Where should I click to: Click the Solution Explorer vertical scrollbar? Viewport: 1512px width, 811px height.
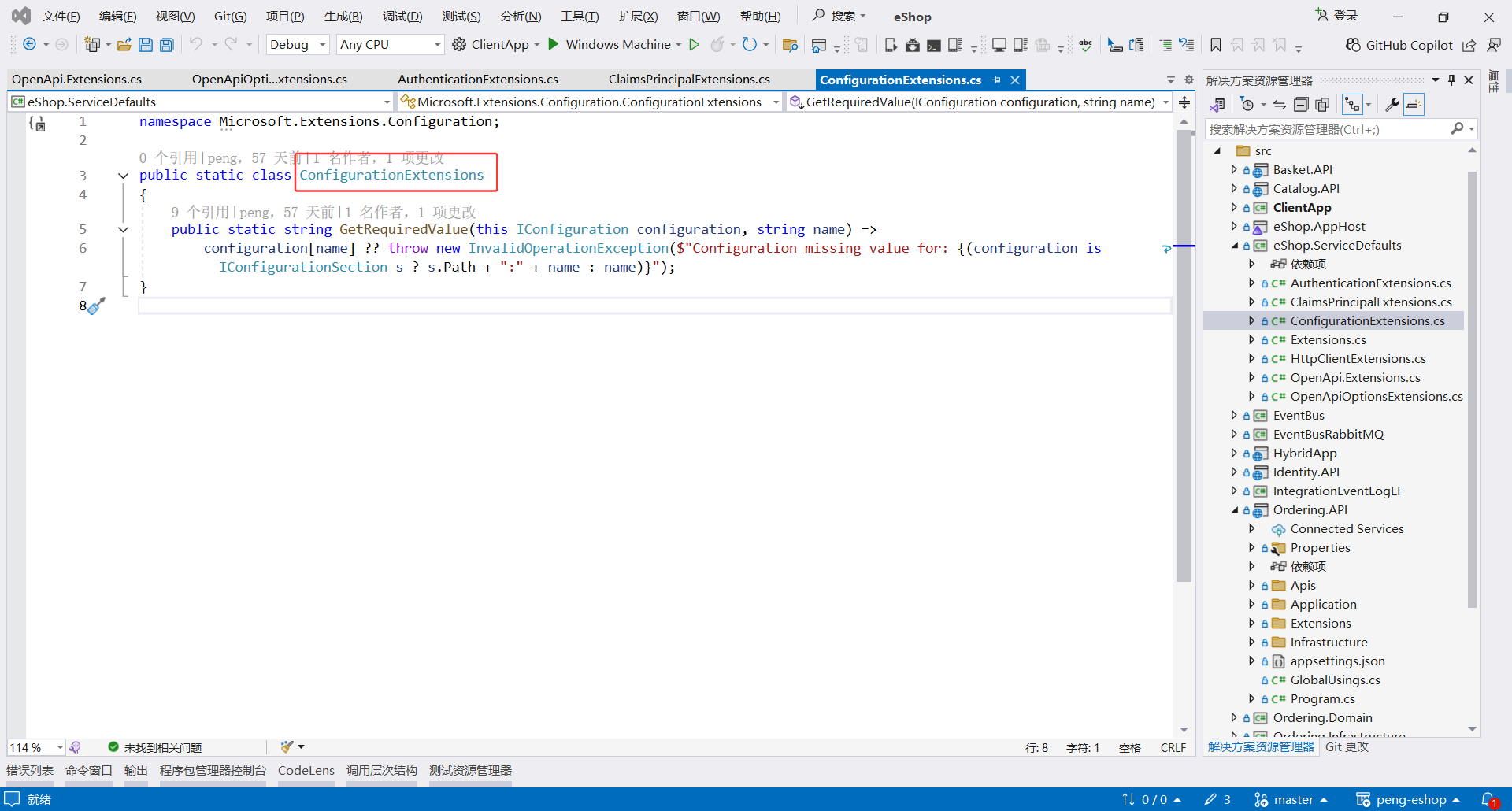point(1472,390)
